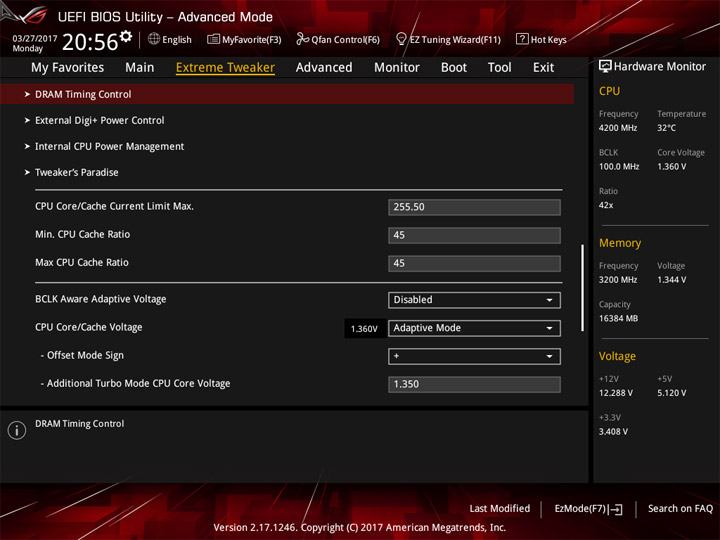Show the Hot Keys list
Image resolution: width=720 pixels, height=540 pixels.
click(541, 39)
